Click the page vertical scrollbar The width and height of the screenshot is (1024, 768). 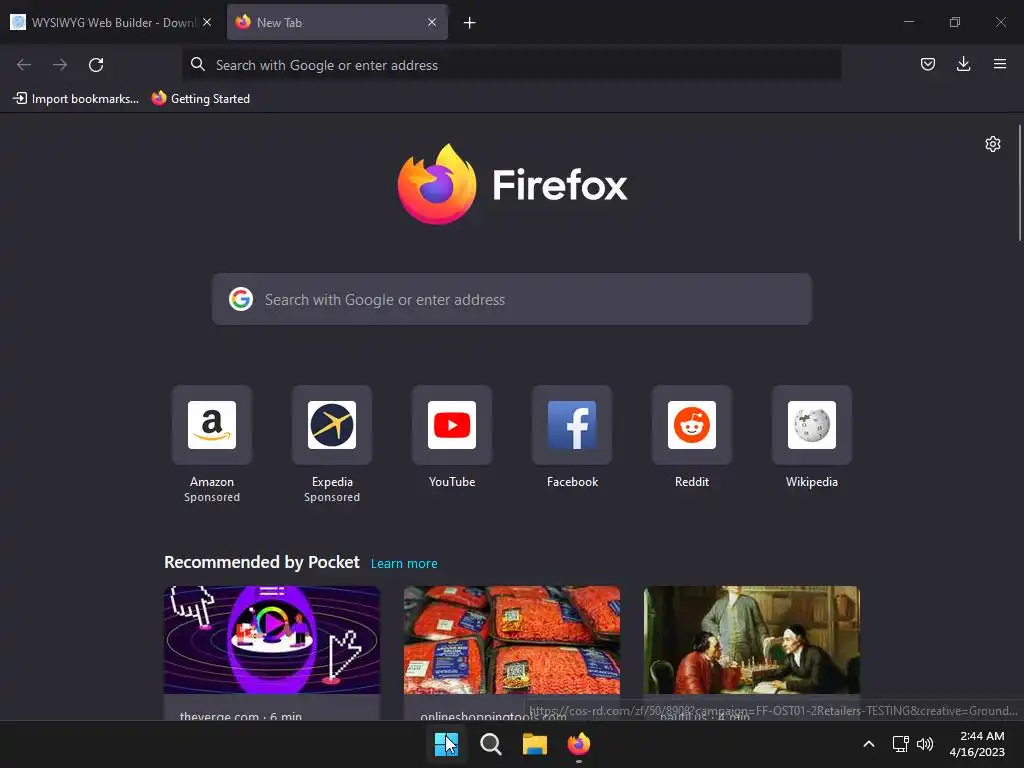pyautogui.click(x=1019, y=183)
